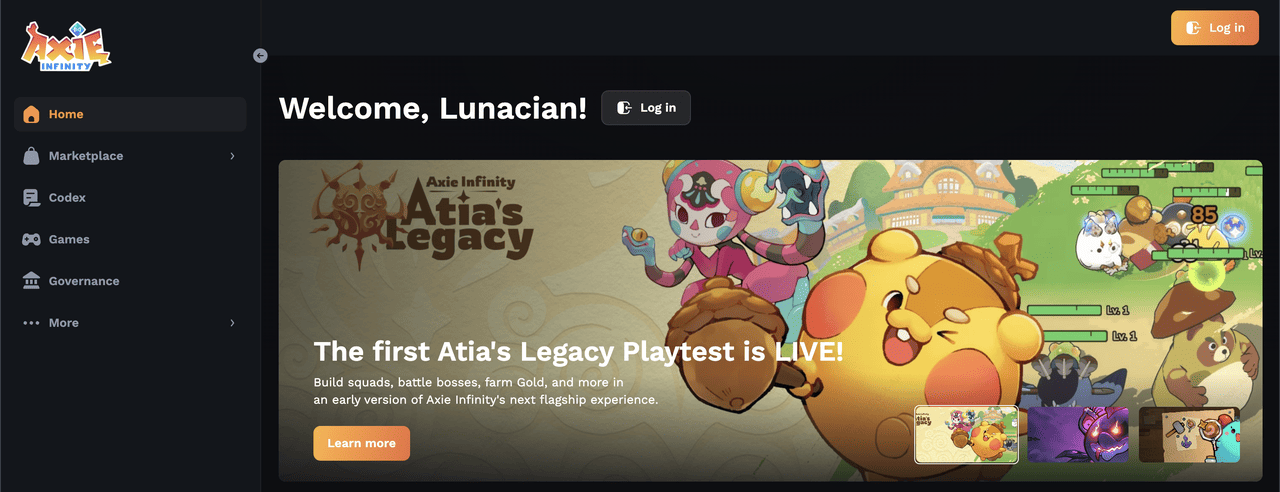Click the More three-dots icon

click(x=31, y=323)
